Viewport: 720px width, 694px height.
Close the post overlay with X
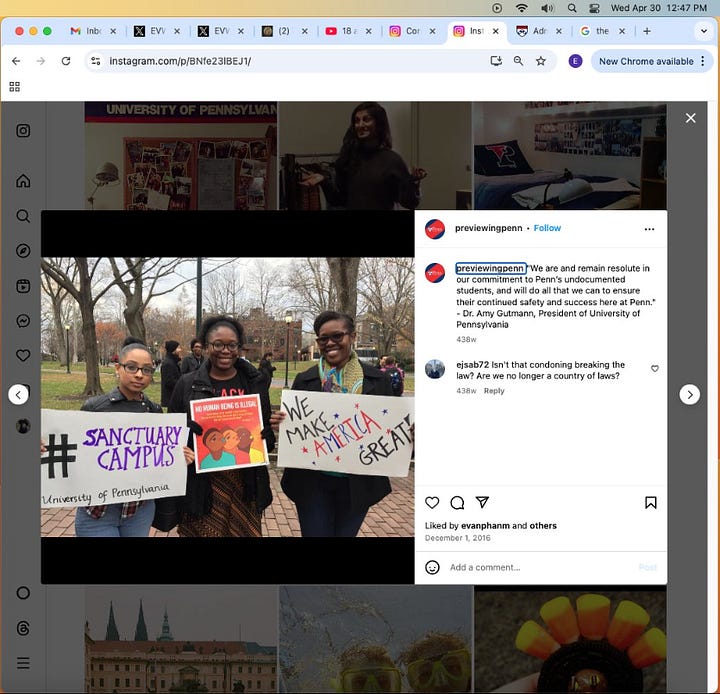(x=690, y=118)
